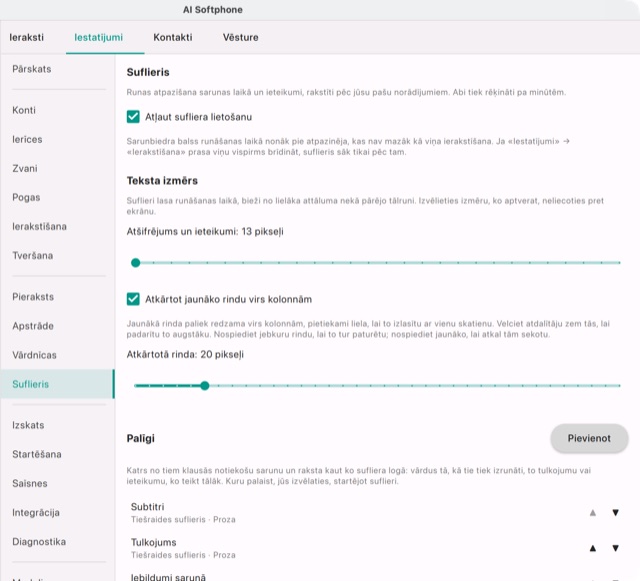Viewport: 640px width, 581px height.
Task: Open Konti settings section
Action: click(x=58, y=110)
